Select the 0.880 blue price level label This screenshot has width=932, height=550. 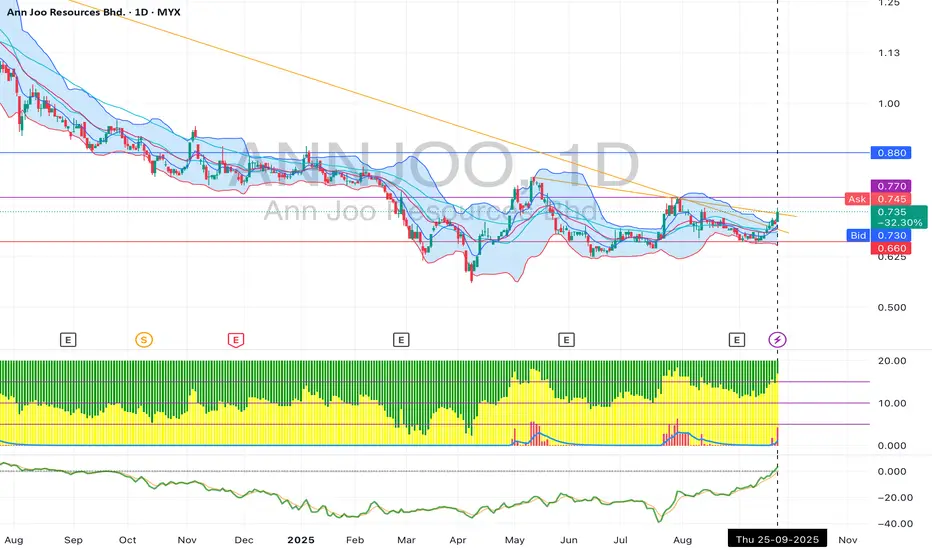pos(892,153)
